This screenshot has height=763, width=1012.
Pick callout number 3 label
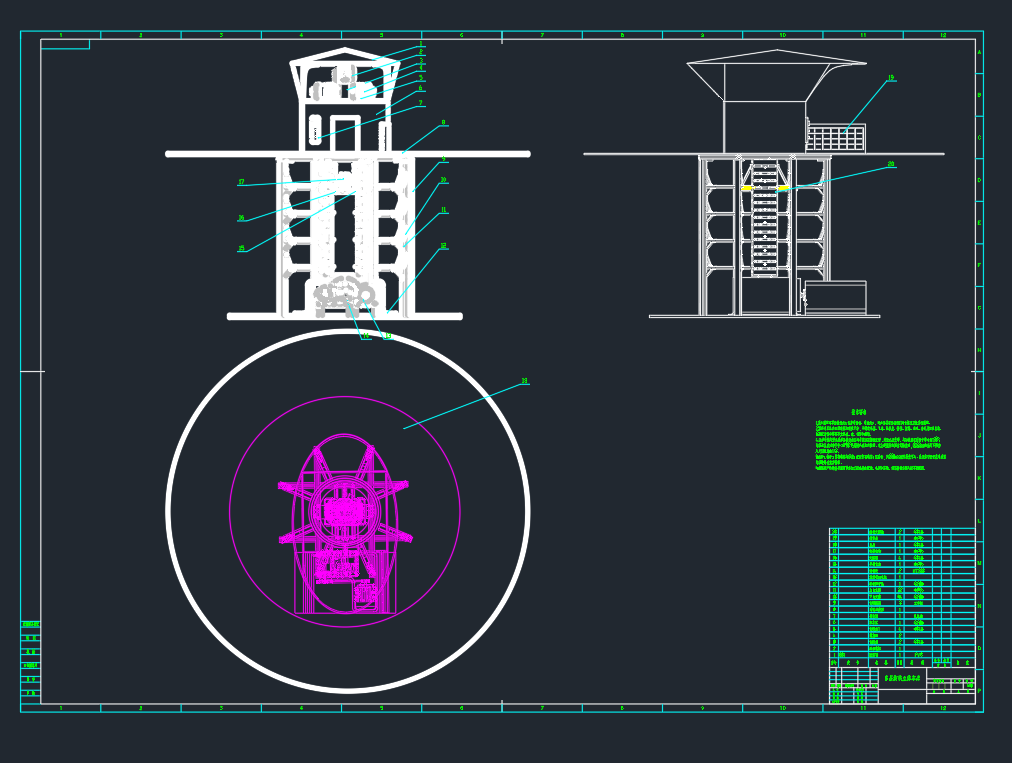pos(421,61)
